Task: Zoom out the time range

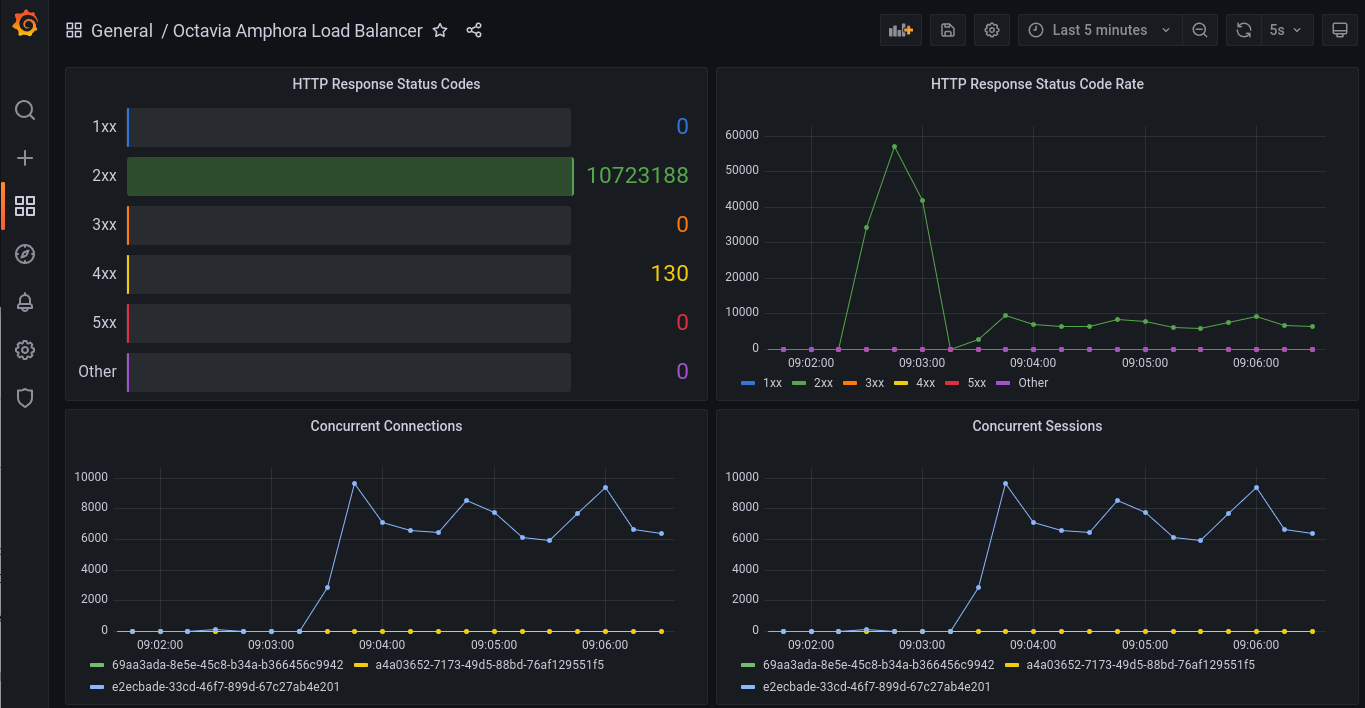Action: pyautogui.click(x=1199, y=30)
